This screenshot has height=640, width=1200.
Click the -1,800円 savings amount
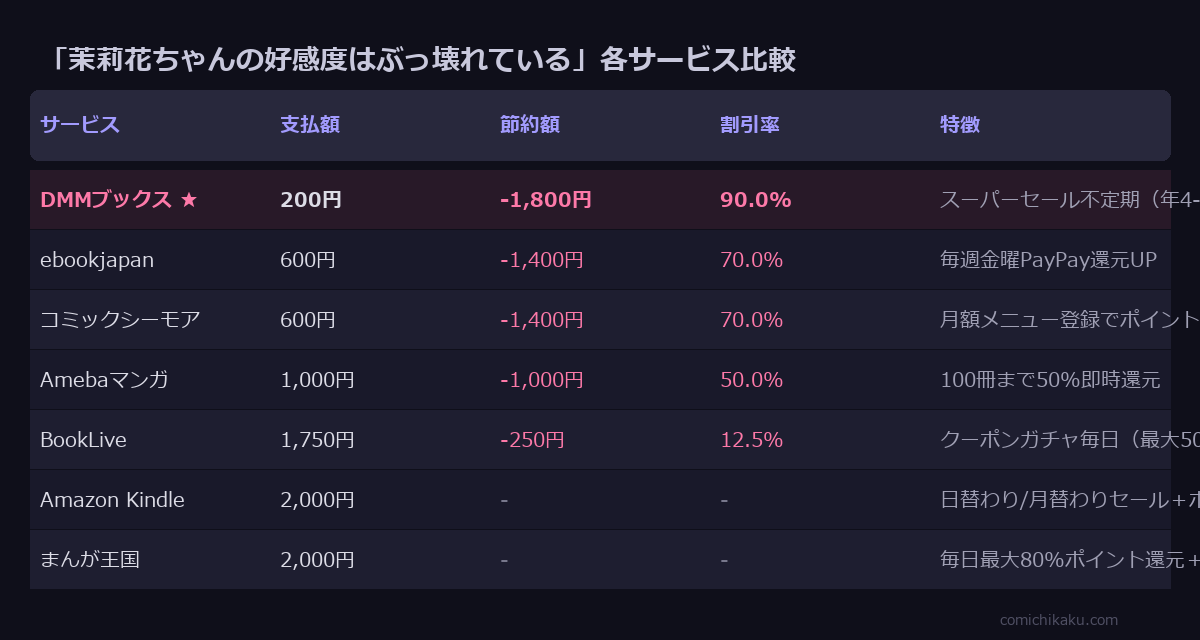coord(546,200)
